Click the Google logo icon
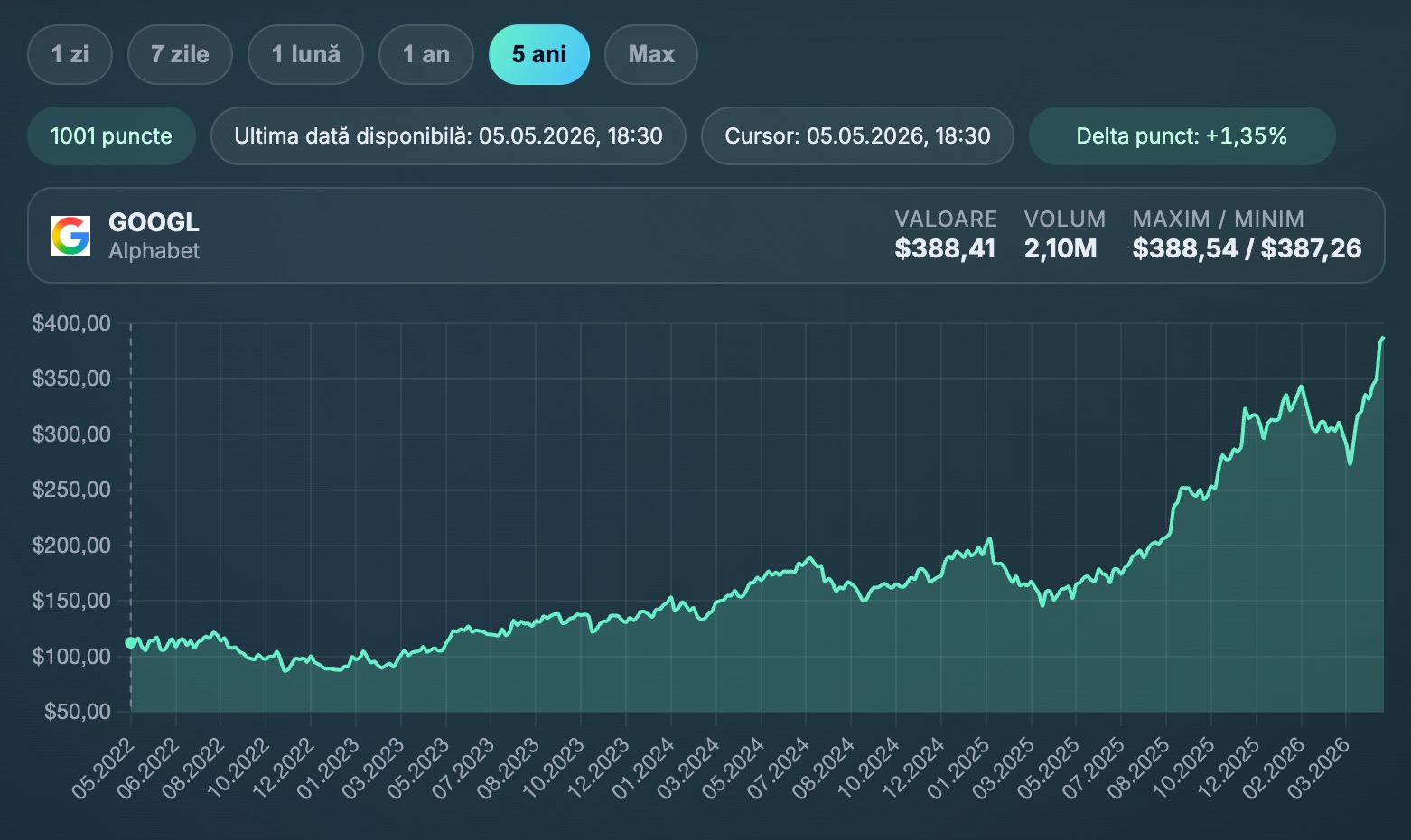 pos(70,236)
